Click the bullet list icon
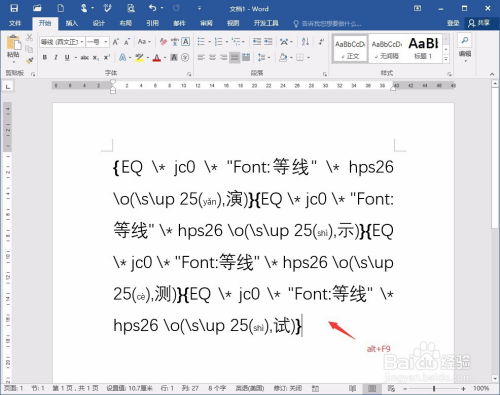Image resolution: width=500 pixels, height=395 pixels. tap(201, 42)
